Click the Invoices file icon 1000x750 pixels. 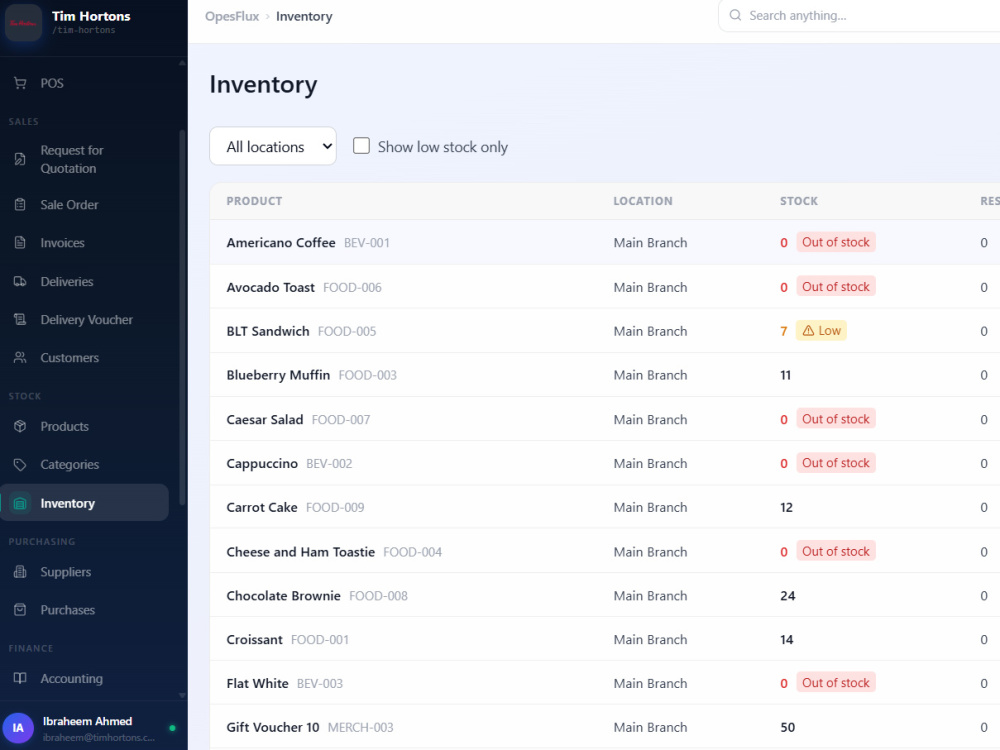[20, 243]
